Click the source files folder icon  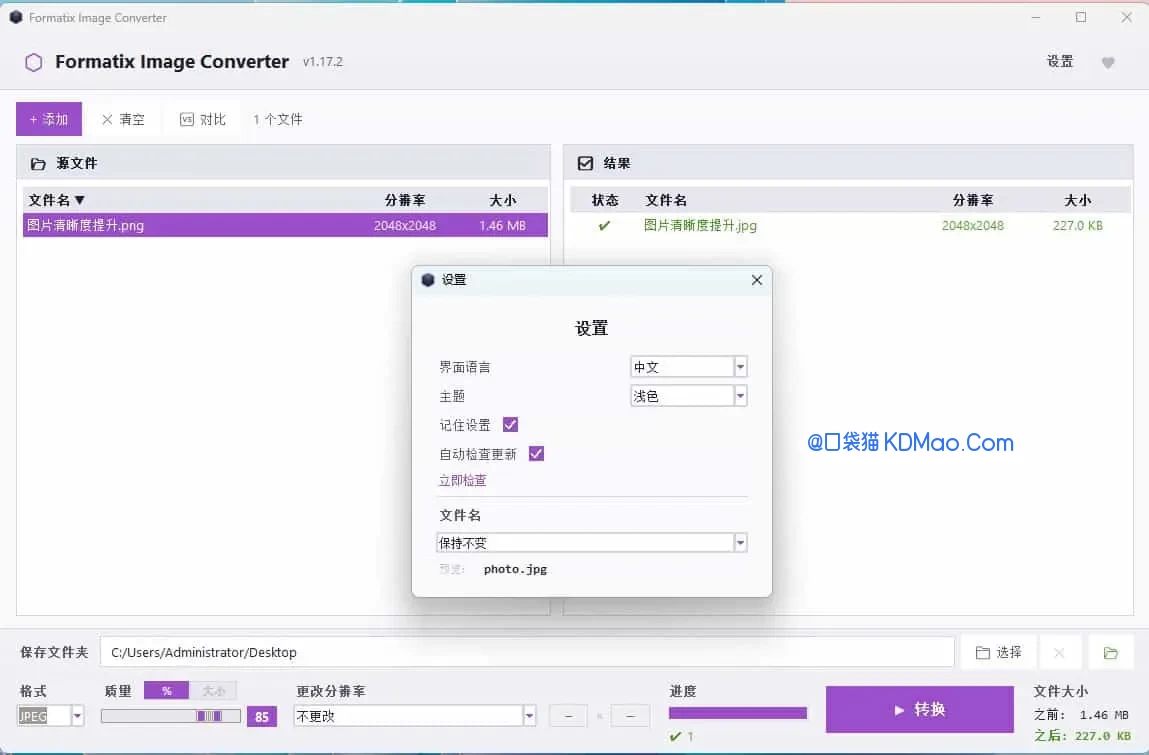(38, 163)
